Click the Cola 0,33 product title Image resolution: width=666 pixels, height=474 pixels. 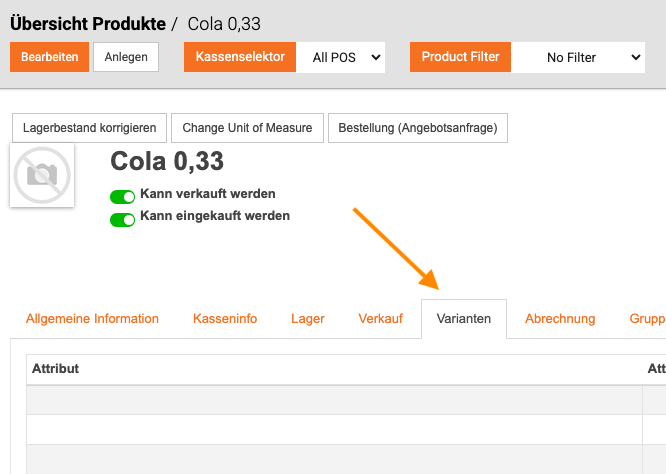coord(167,161)
